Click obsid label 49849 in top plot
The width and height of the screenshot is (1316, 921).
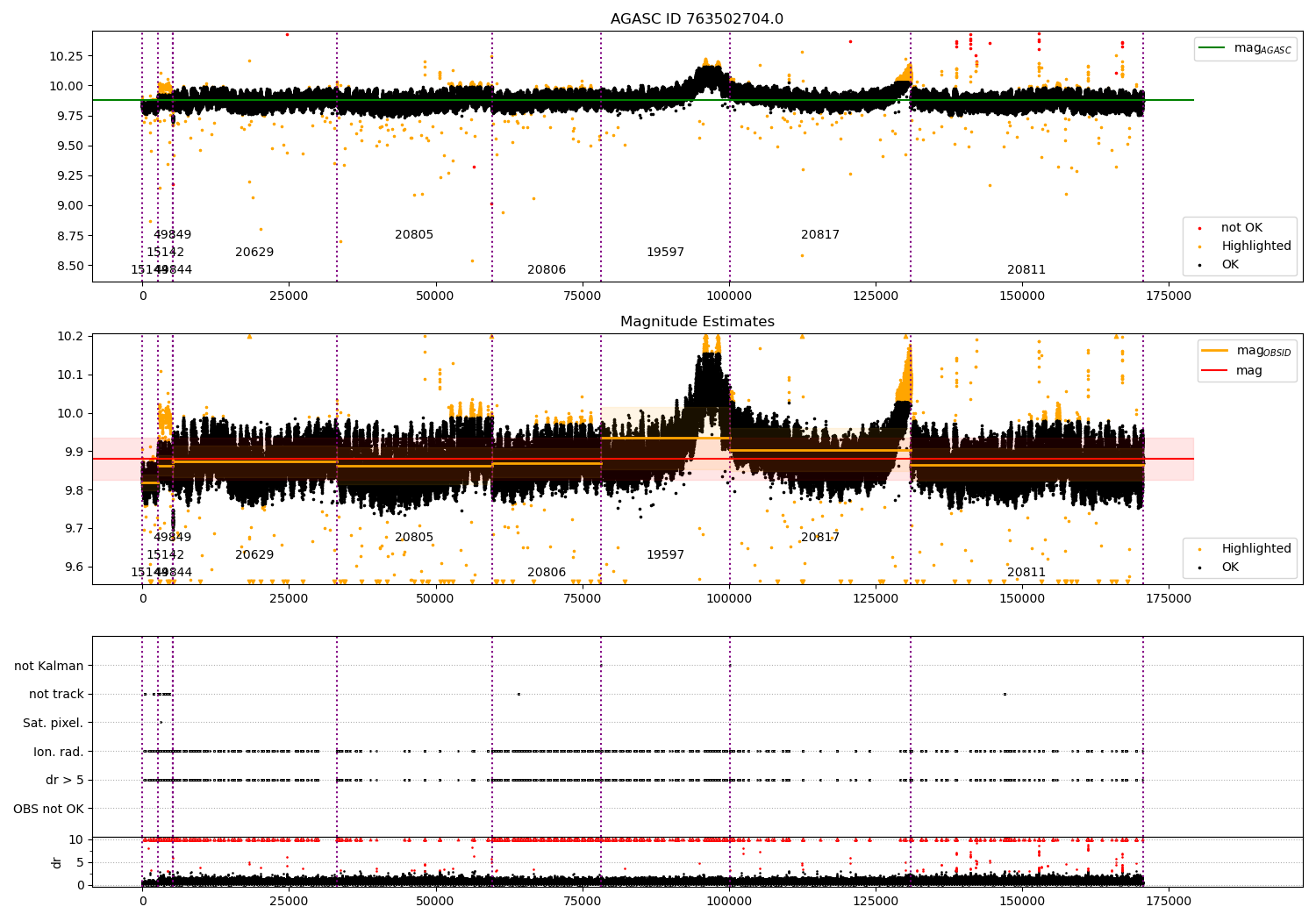click(x=172, y=235)
